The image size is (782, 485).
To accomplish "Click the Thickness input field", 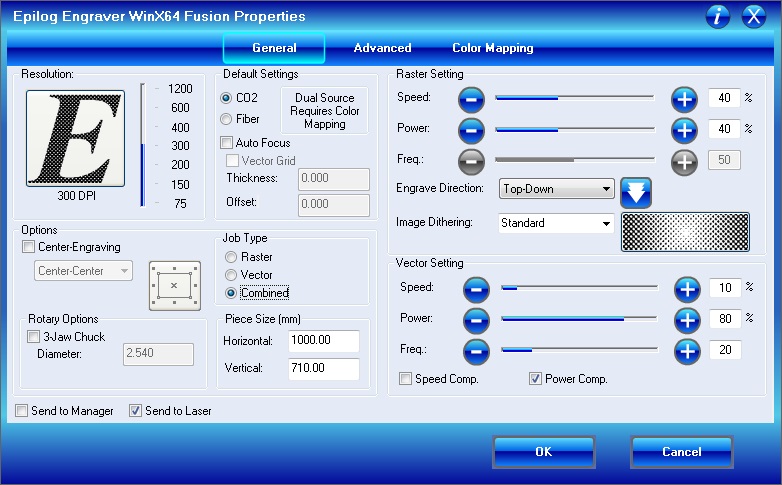I will pyautogui.click(x=334, y=179).
